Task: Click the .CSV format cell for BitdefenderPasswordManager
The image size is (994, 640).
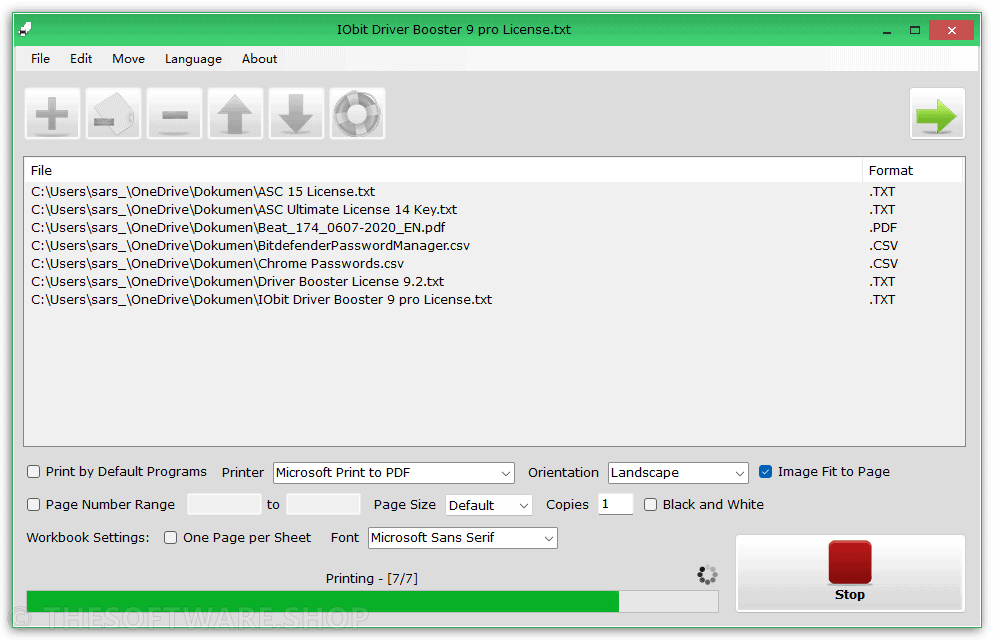Action: tap(884, 245)
